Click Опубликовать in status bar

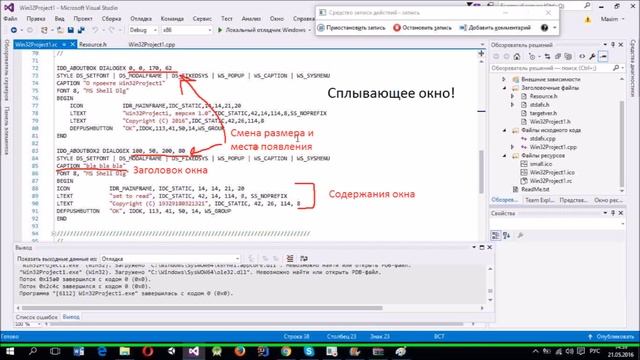(x=611, y=336)
